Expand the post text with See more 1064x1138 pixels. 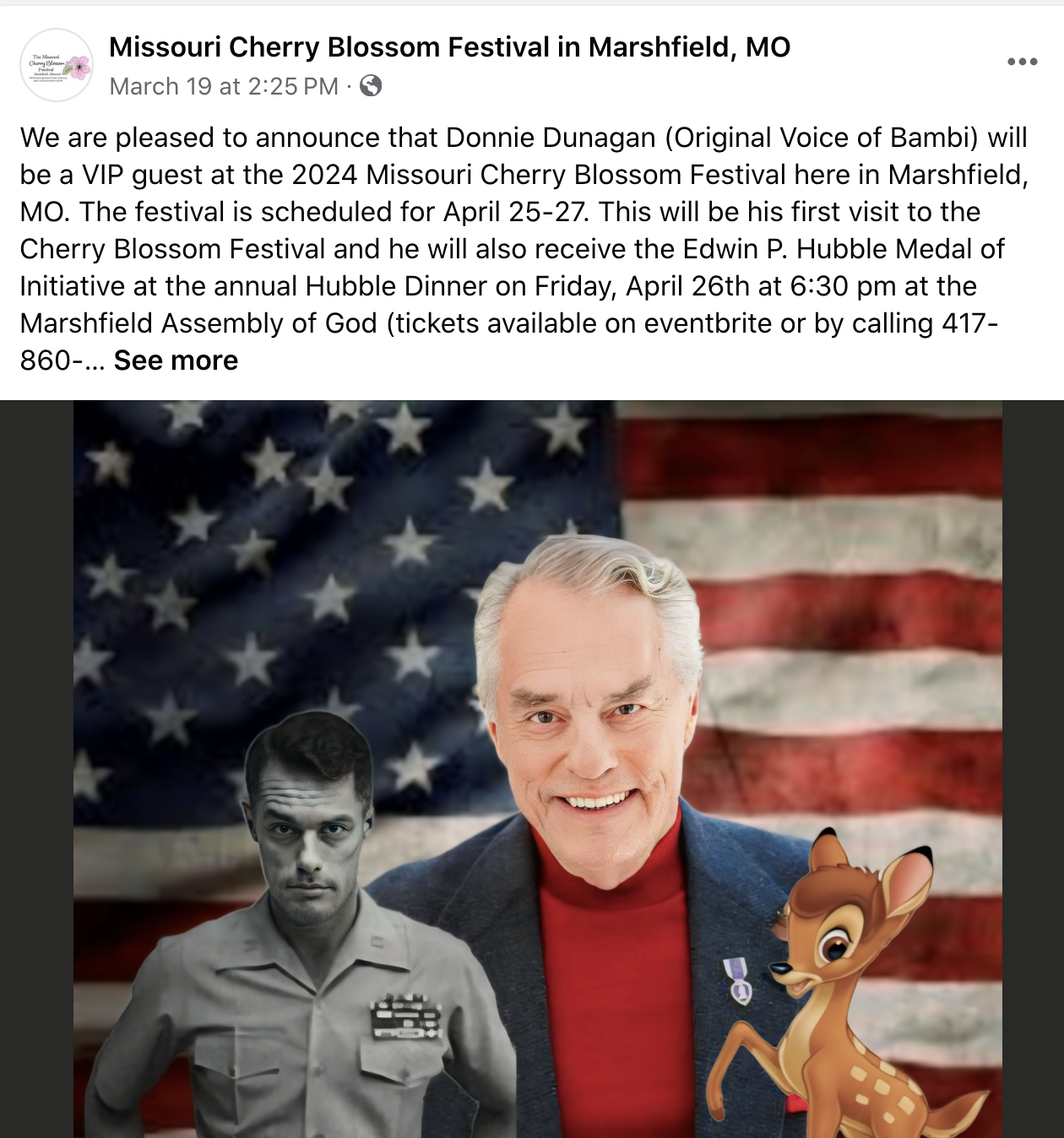(x=176, y=360)
